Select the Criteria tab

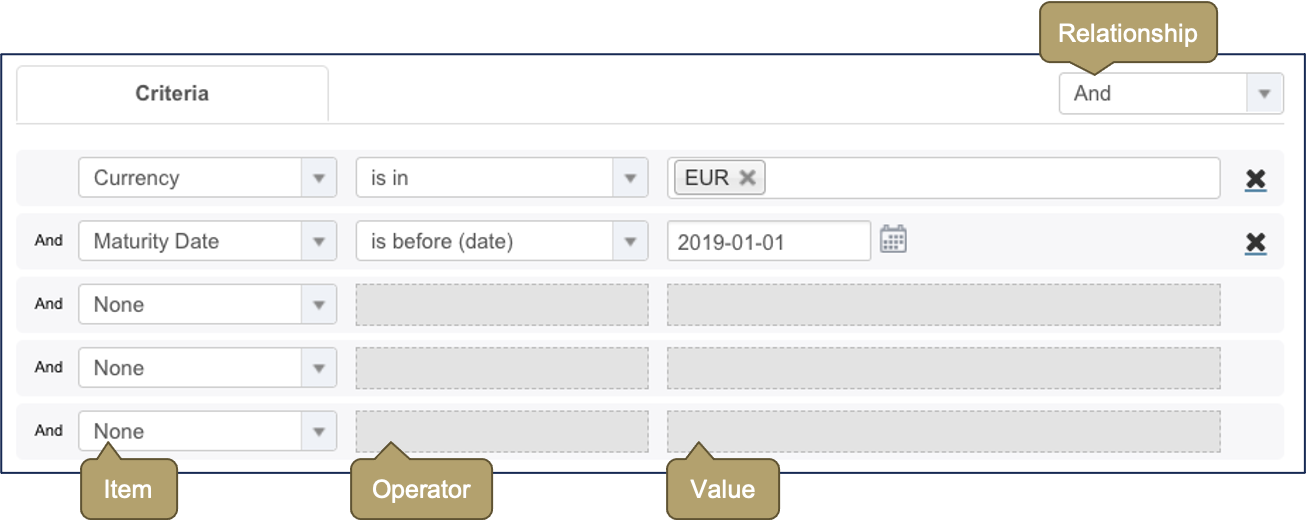click(172, 94)
